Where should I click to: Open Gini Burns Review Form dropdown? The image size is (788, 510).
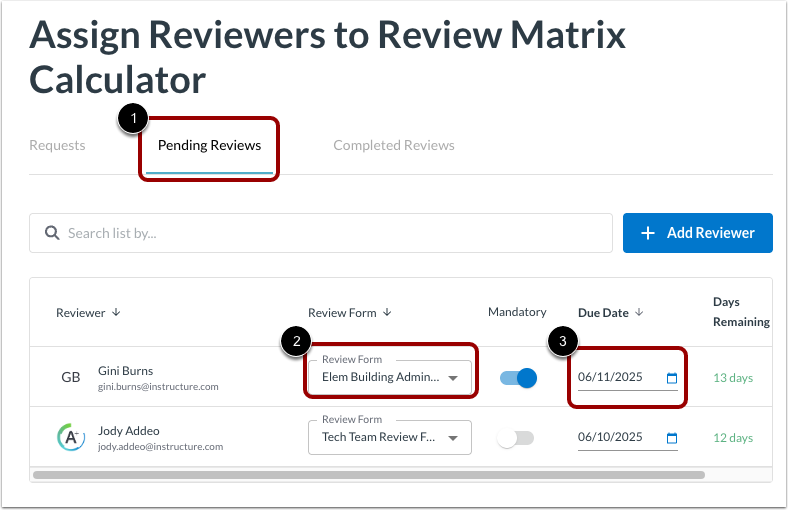pyautogui.click(x=390, y=377)
